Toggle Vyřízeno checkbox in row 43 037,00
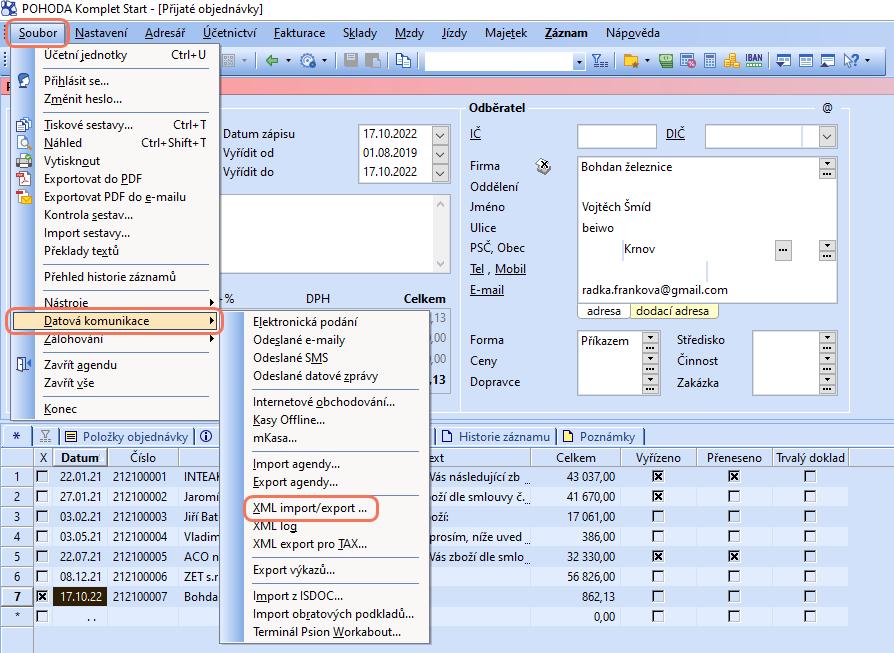 pyautogui.click(x=658, y=476)
